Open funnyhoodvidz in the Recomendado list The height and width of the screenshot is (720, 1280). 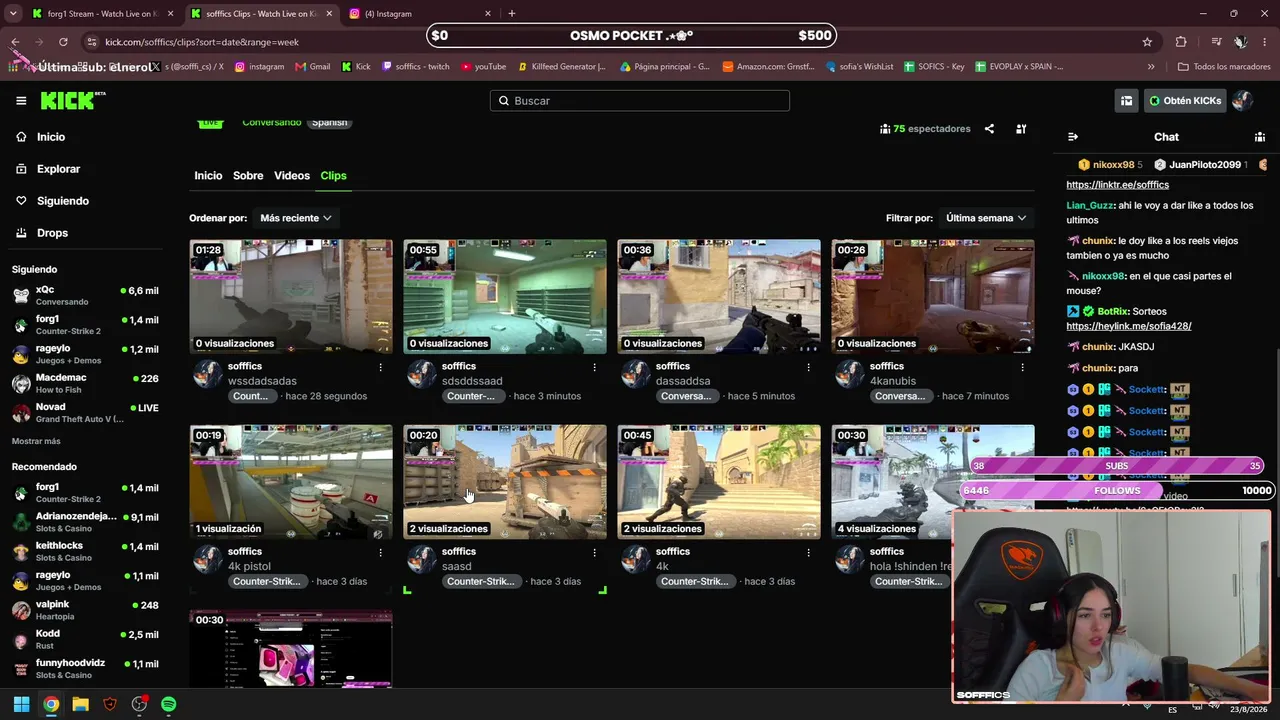click(x=86, y=668)
